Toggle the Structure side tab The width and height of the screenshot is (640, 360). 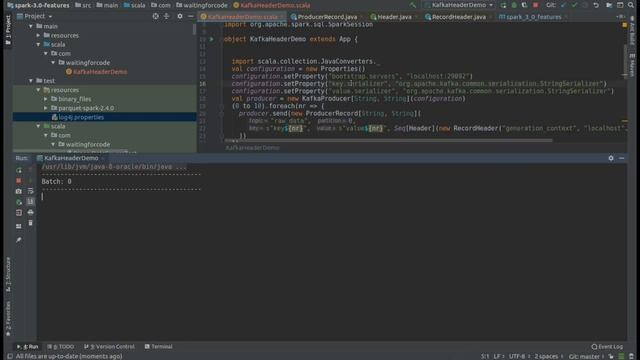click(x=8, y=274)
